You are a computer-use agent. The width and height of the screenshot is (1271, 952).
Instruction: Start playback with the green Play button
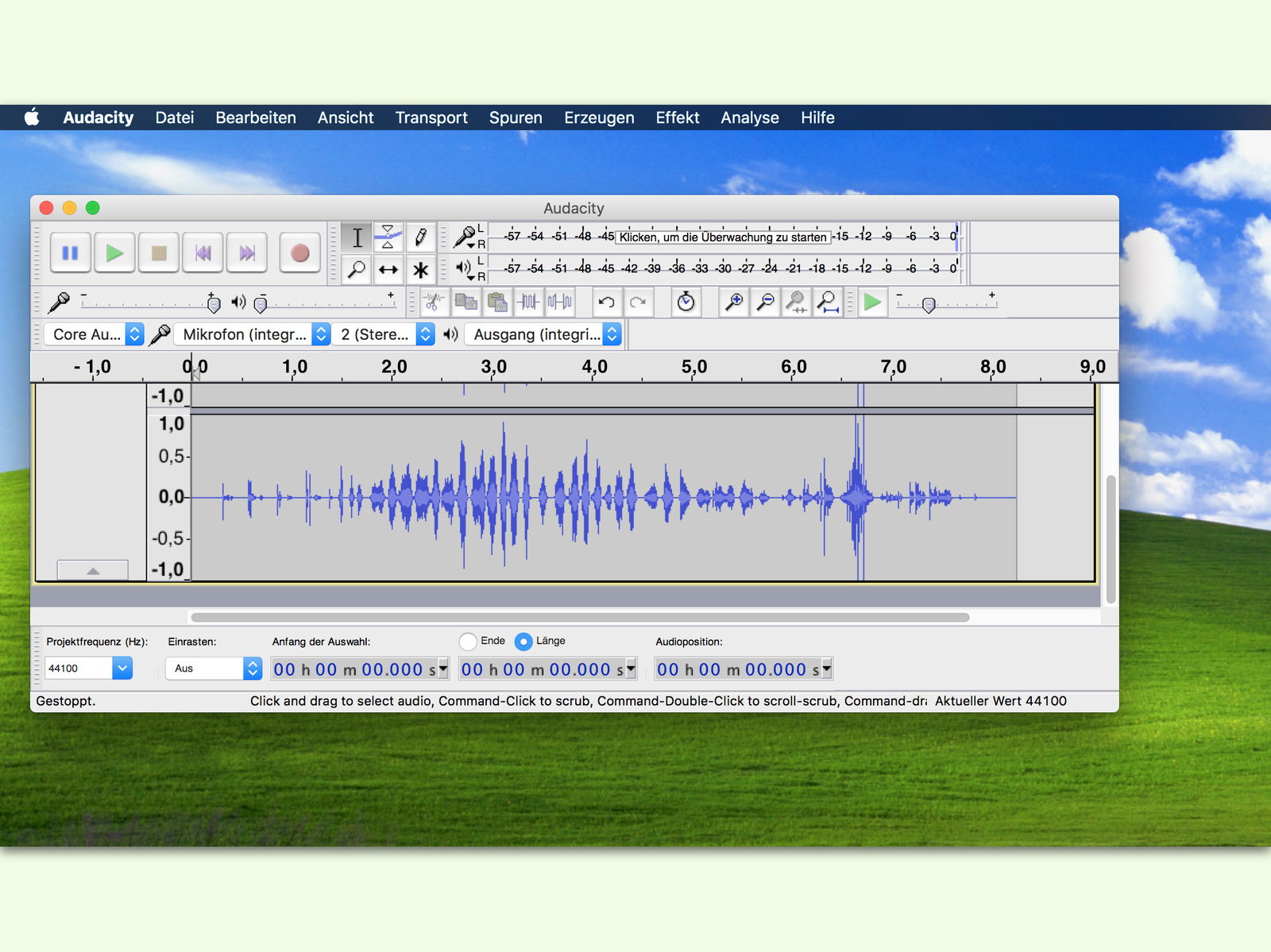(114, 253)
